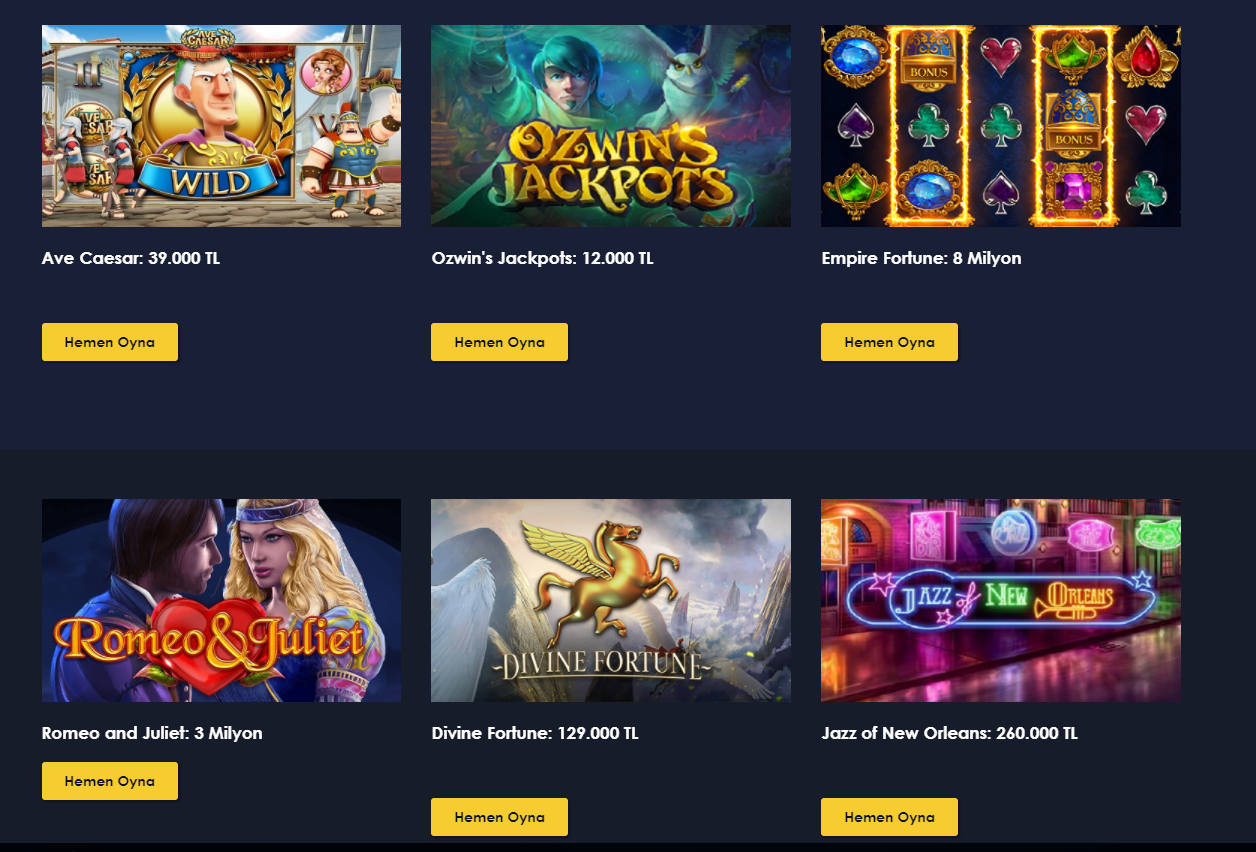Hit Hemen Oyna below Divine Fortune
This screenshot has height=852, width=1256.
(499, 817)
